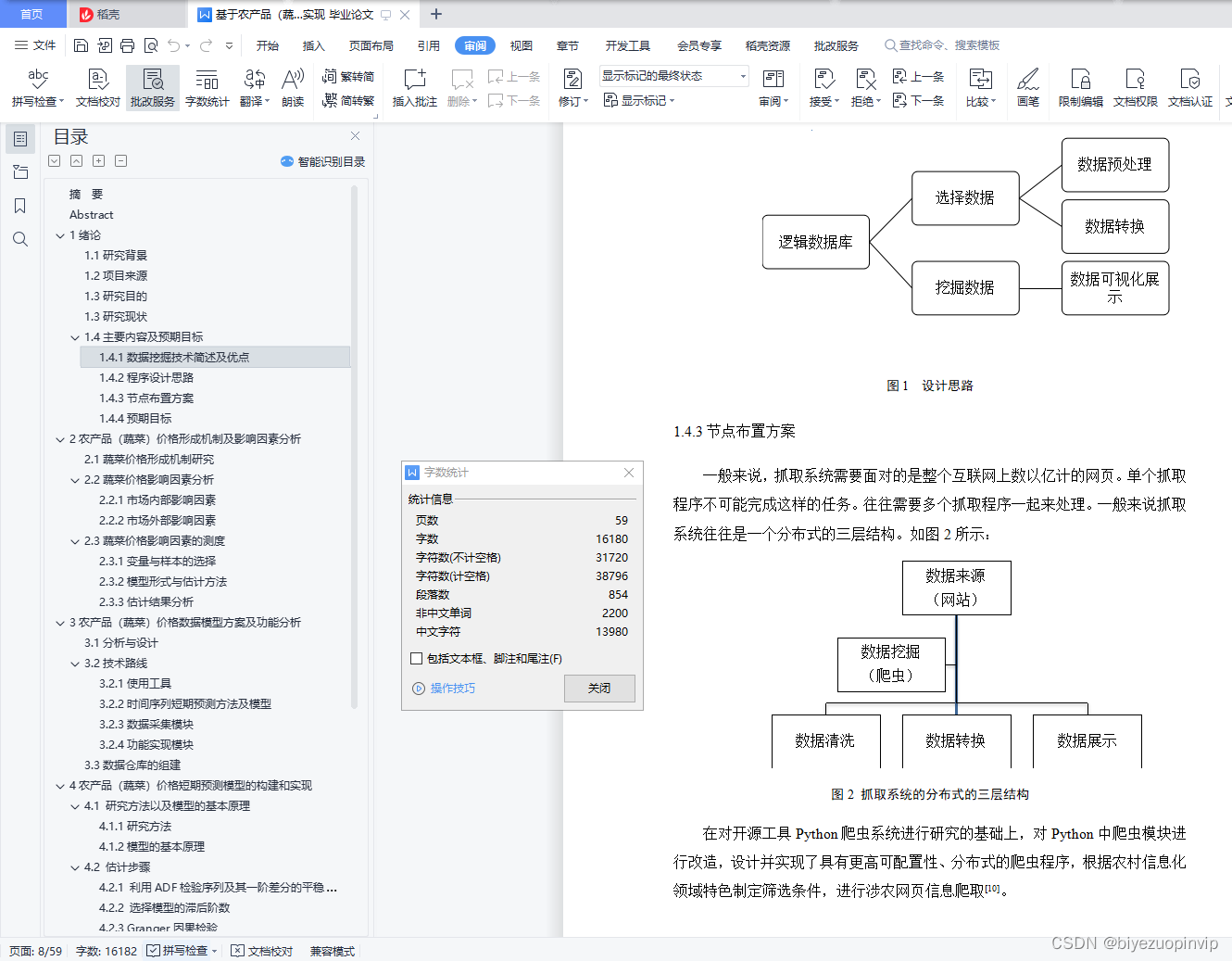Click the 接受 accept changes button
This screenshot has height=961, width=1232.
823,88
